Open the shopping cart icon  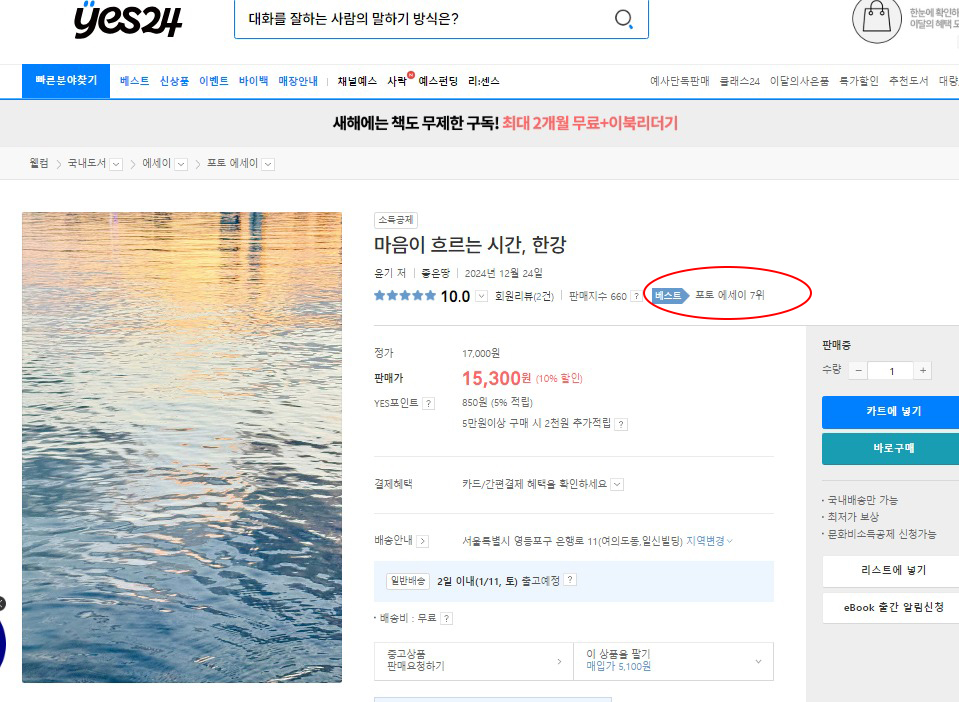(x=876, y=19)
